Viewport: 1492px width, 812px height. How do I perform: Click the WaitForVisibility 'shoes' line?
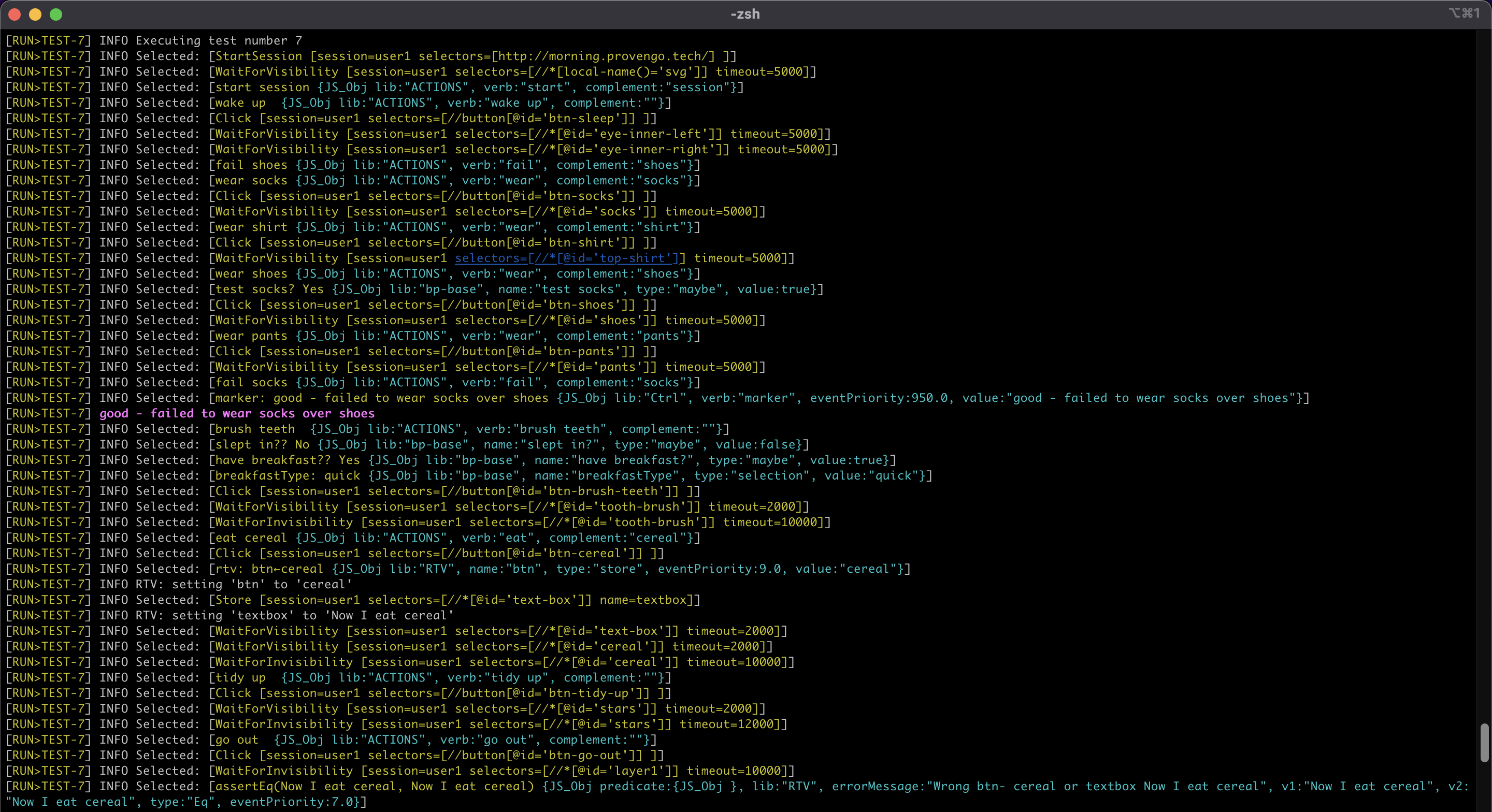tap(386, 320)
